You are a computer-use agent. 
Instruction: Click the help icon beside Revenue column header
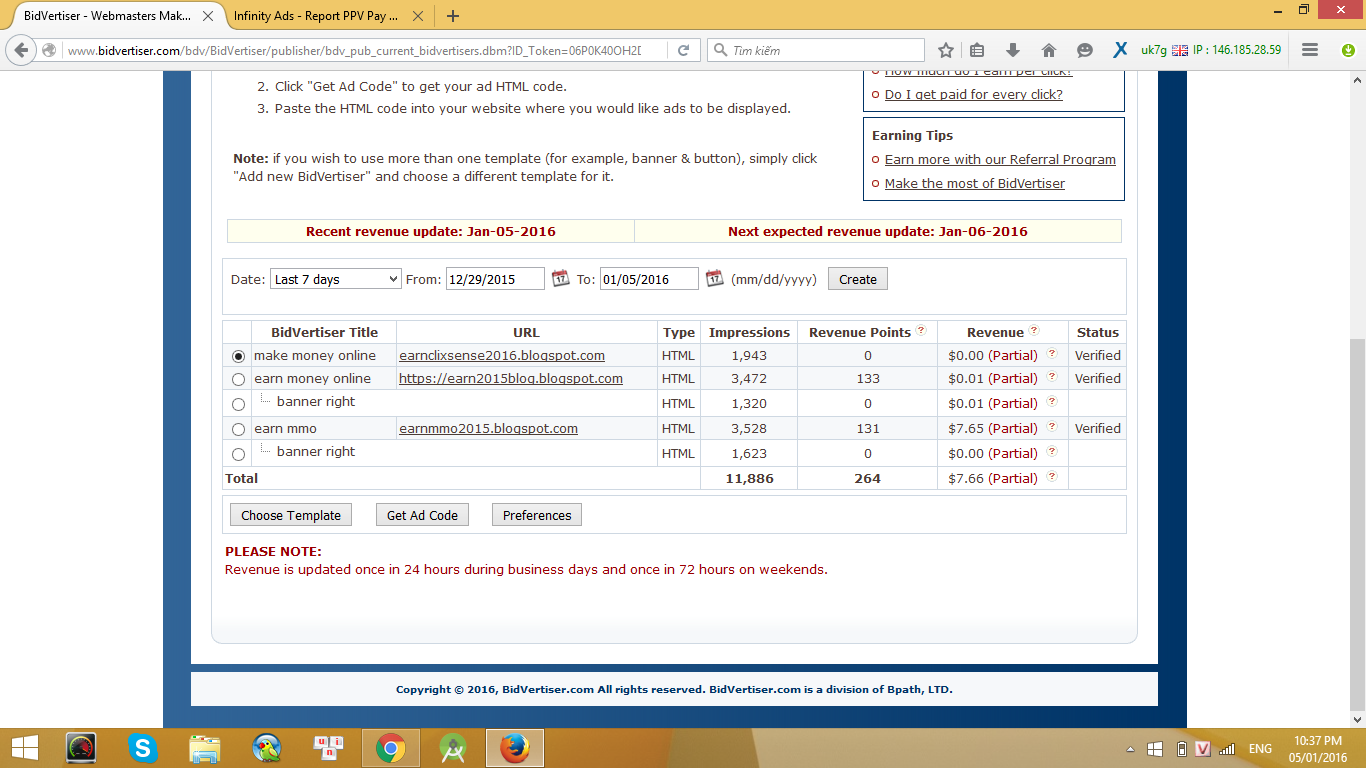point(1034,331)
